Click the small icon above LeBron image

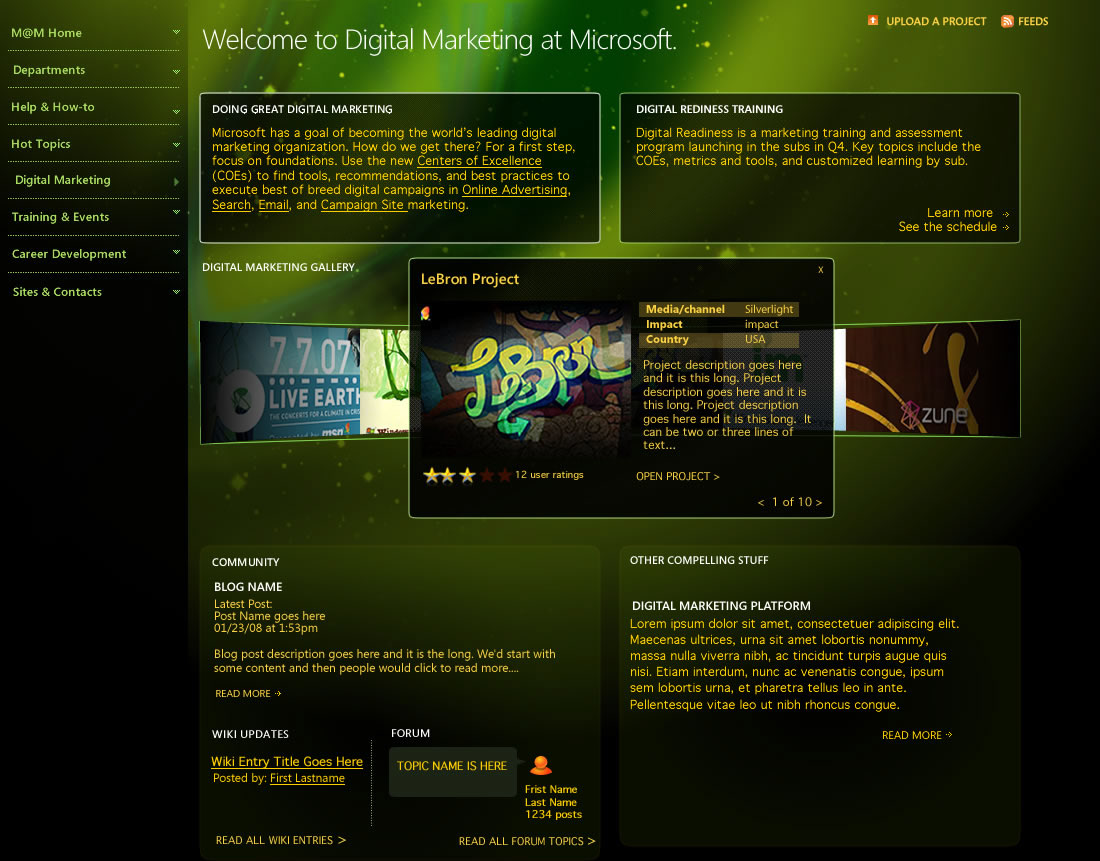click(x=425, y=313)
